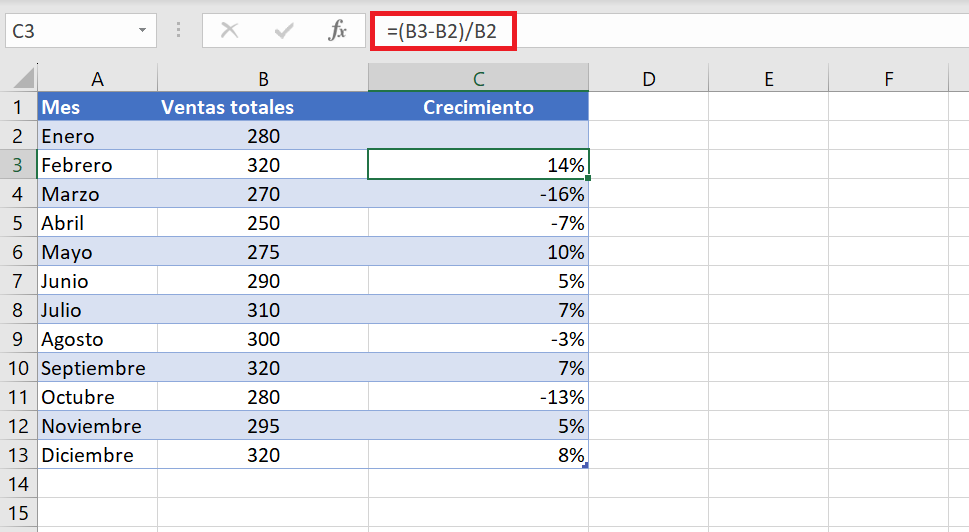969x532 pixels.
Task: Select the cell containing 'Mayo'
Action: [x=97, y=252]
